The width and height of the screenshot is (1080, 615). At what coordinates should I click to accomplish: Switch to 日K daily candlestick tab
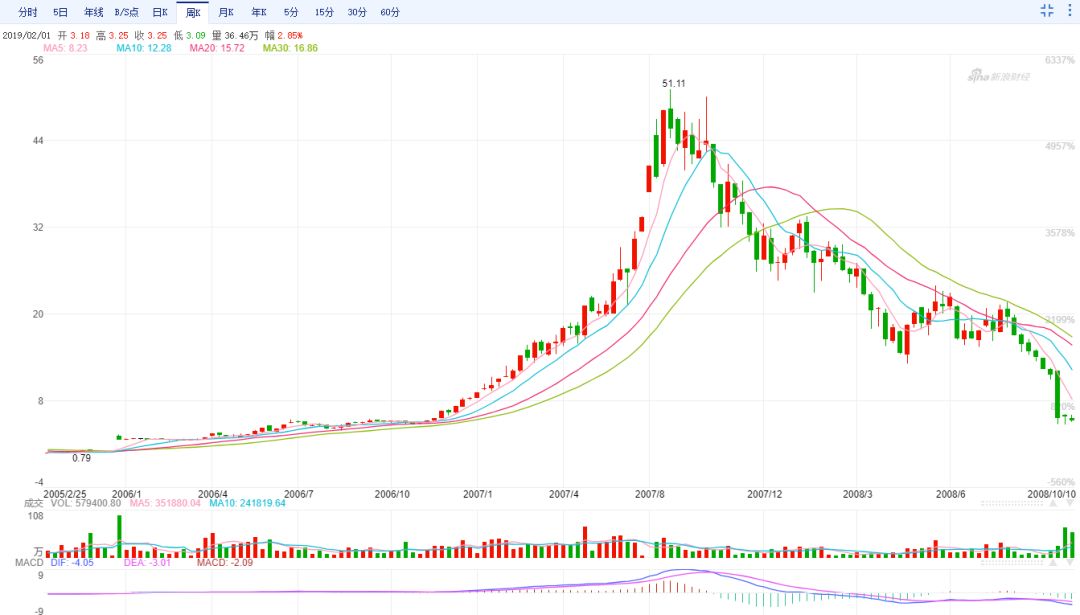pyautogui.click(x=160, y=13)
